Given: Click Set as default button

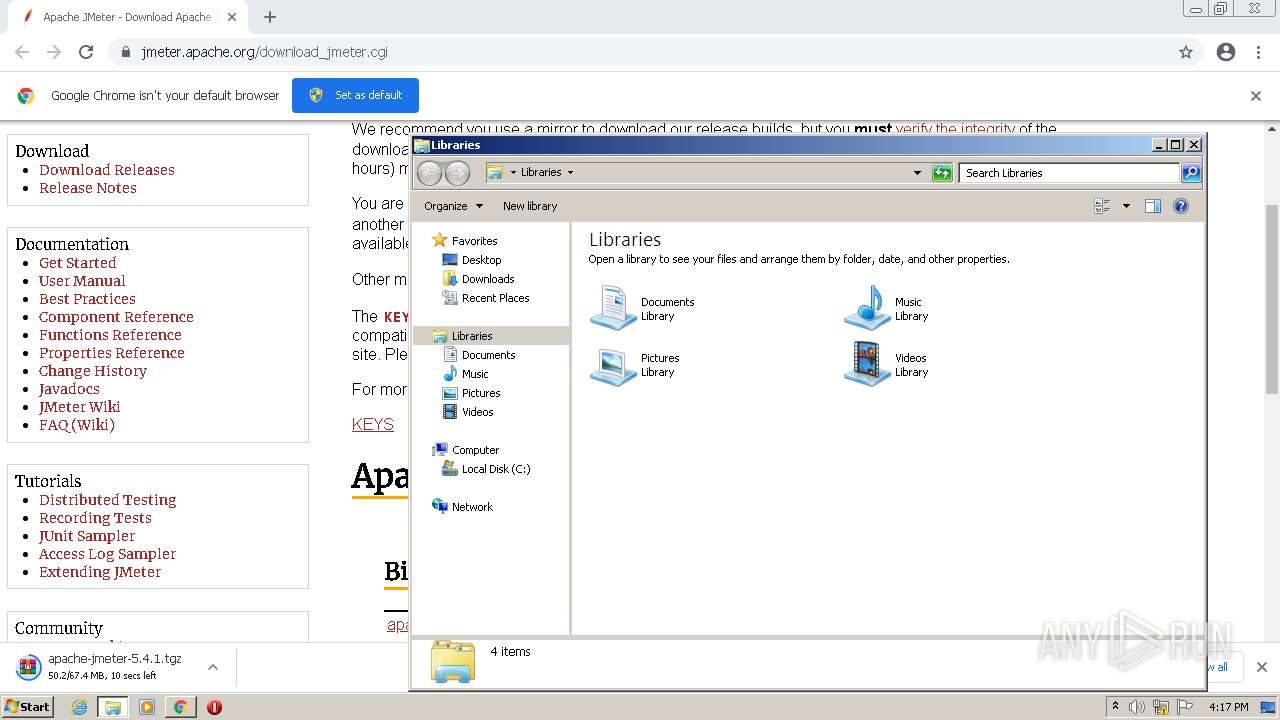Looking at the screenshot, I should [355, 95].
